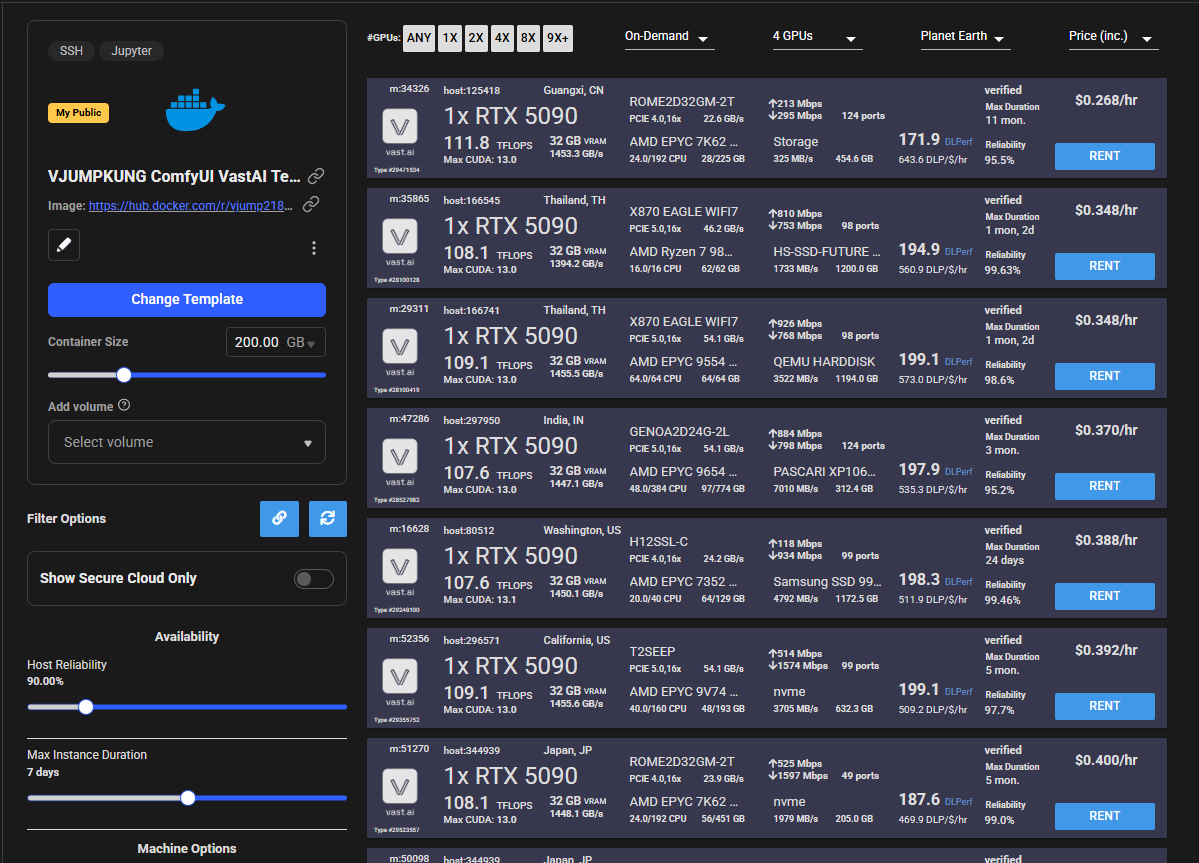Open the Select volume dropdown
Screen dimensions: 1199x863
(x=187, y=442)
